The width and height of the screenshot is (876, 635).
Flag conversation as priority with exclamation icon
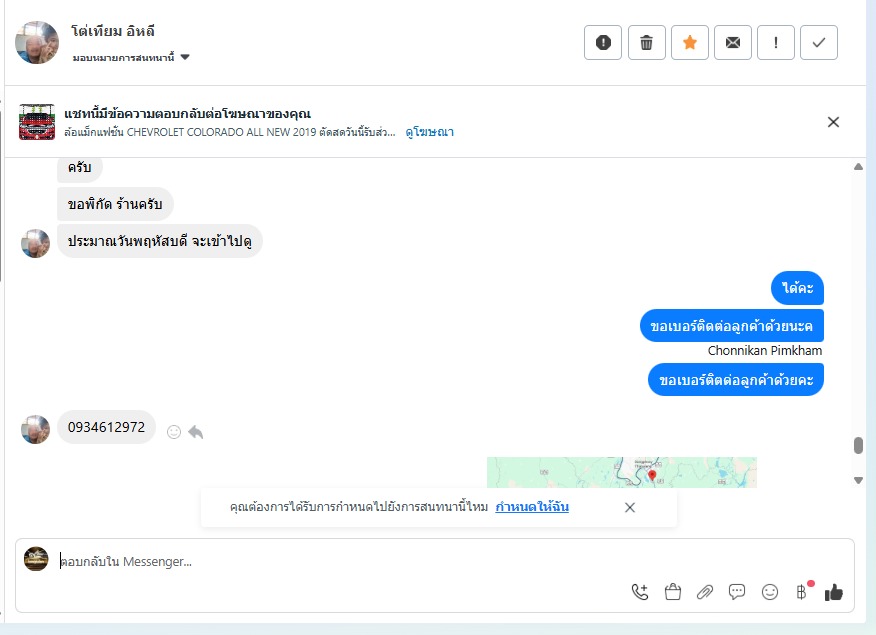coord(776,42)
